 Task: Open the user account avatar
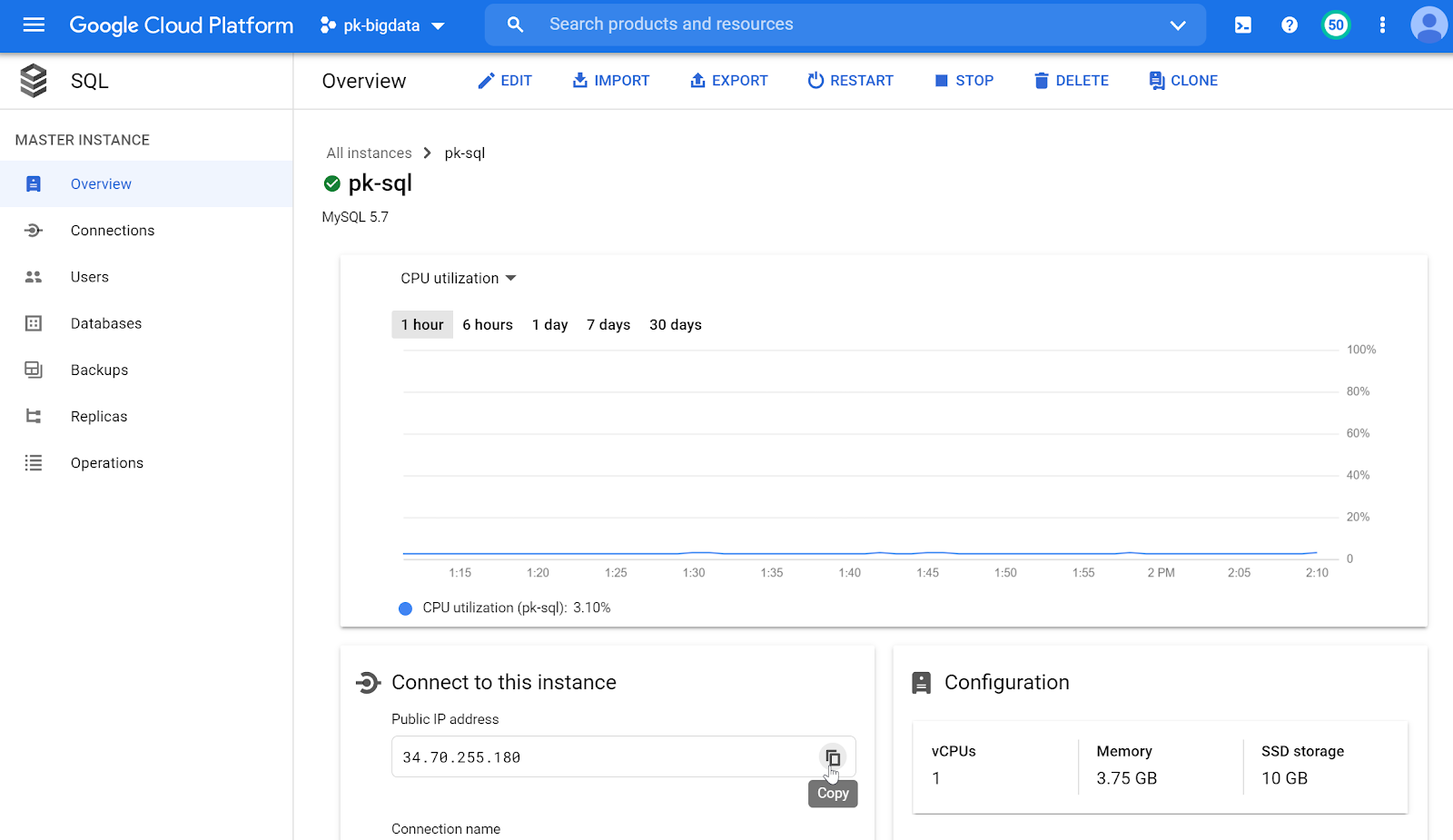[1429, 25]
